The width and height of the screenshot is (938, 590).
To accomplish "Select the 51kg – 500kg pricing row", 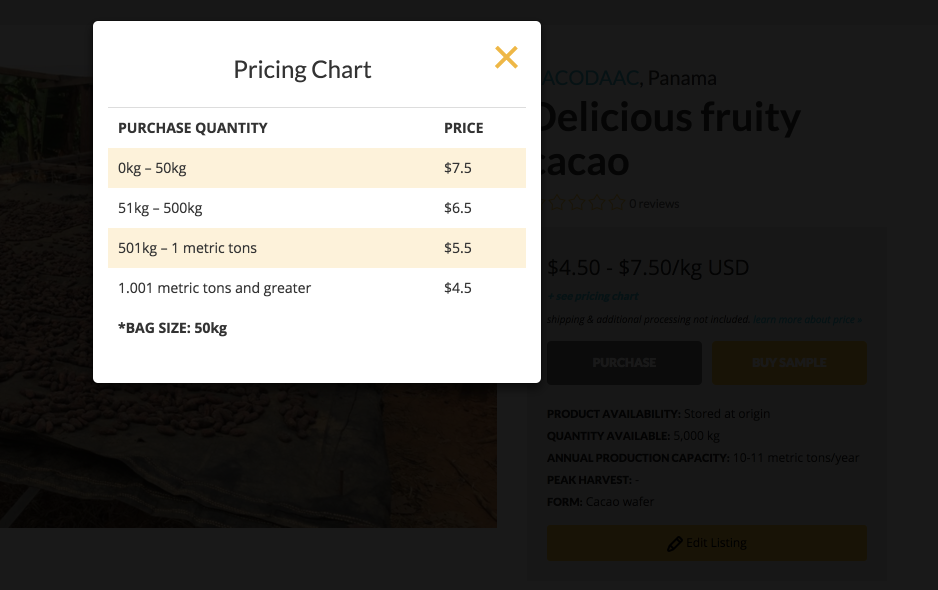I will coord(316,208).
